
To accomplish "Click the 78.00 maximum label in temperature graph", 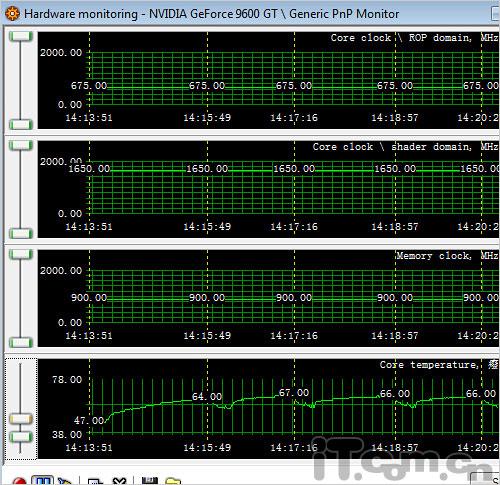I will pyautogui.click(x=67, y=379).
